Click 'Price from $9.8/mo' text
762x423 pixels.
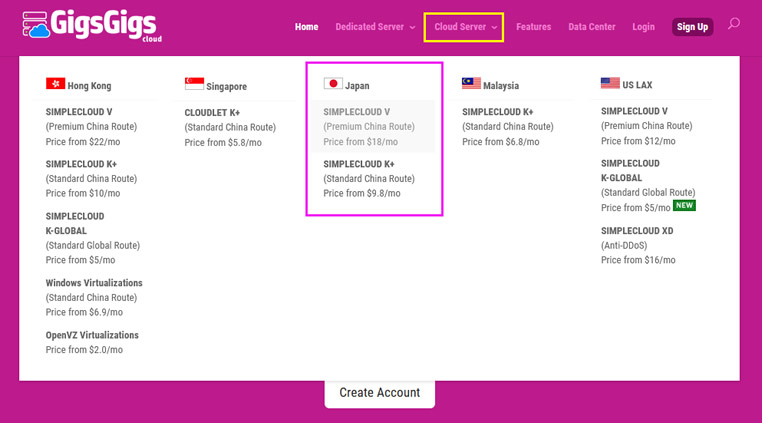coord(362,193)
